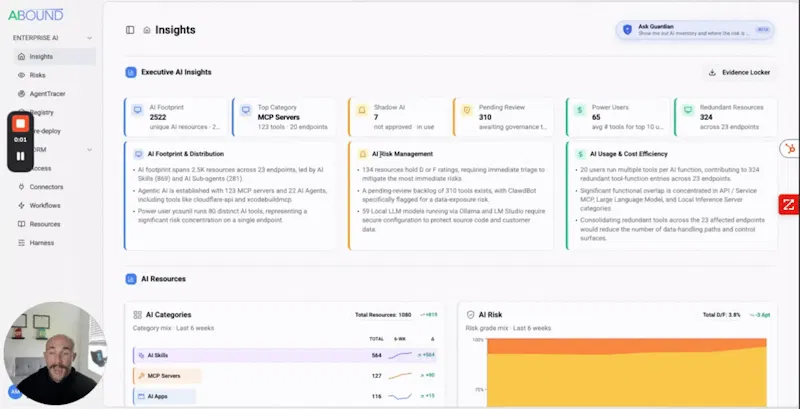Collapse the ENTERPRISE AI section chevron

(x=89, y=38)
